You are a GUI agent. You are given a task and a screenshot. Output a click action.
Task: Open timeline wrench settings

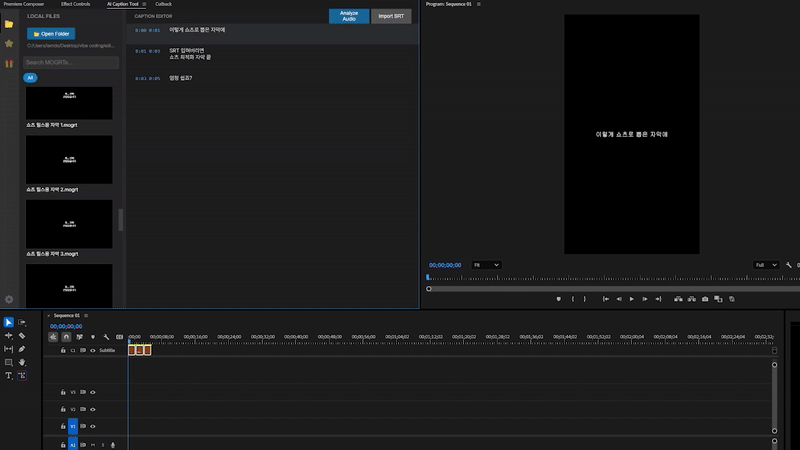point(106,337)
